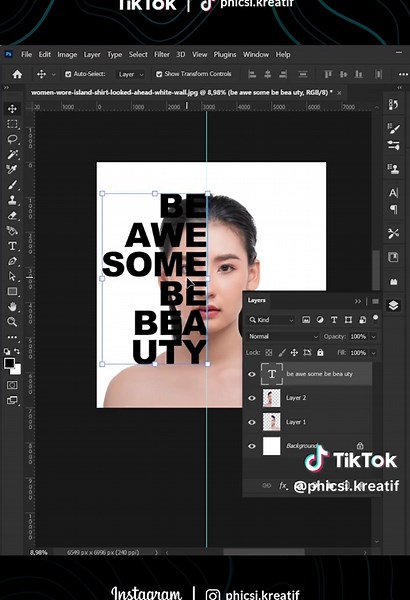This screenshot has width=410, height=600.
Task: Toggle Show Transform Controls checkbox
Action: 159,74
